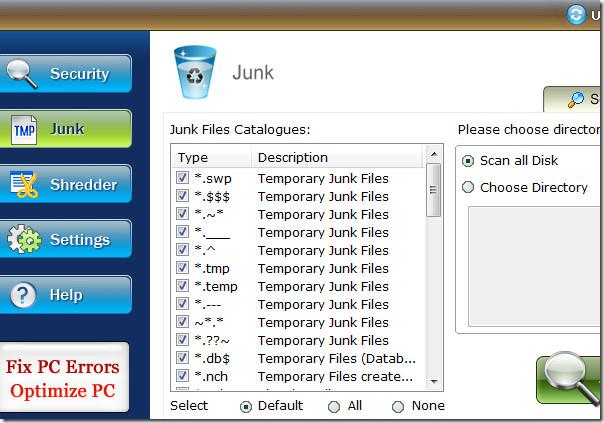Click the Security magnifier icon
This screenshot has height=423, width=604.
pyautogui.click(x=23, y=73)
